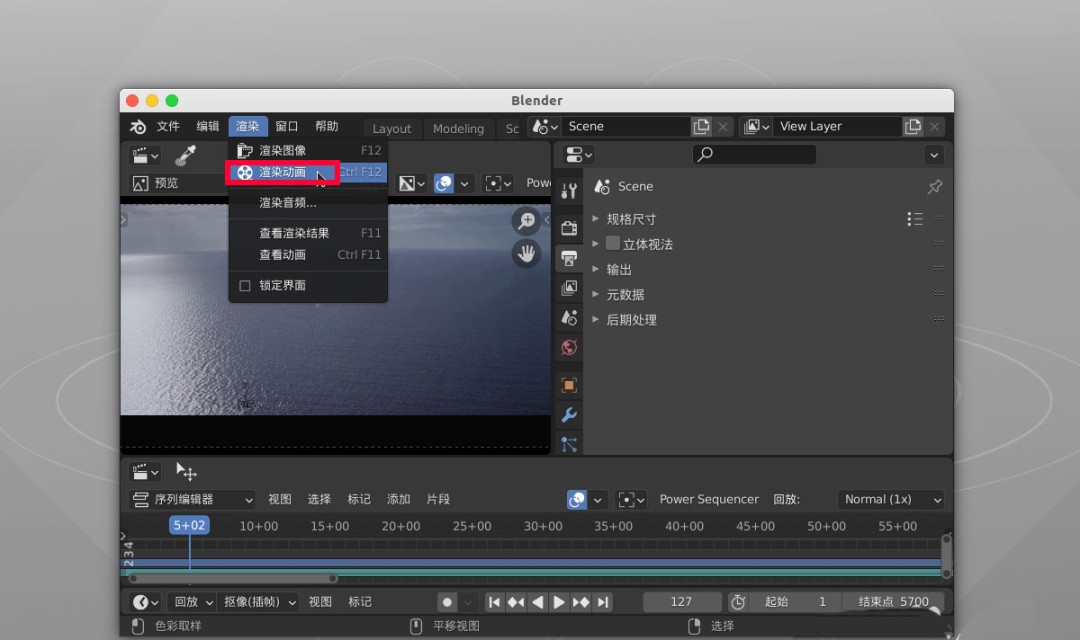Pin the Scene data in the Properties editor

[x=934, y=186]
